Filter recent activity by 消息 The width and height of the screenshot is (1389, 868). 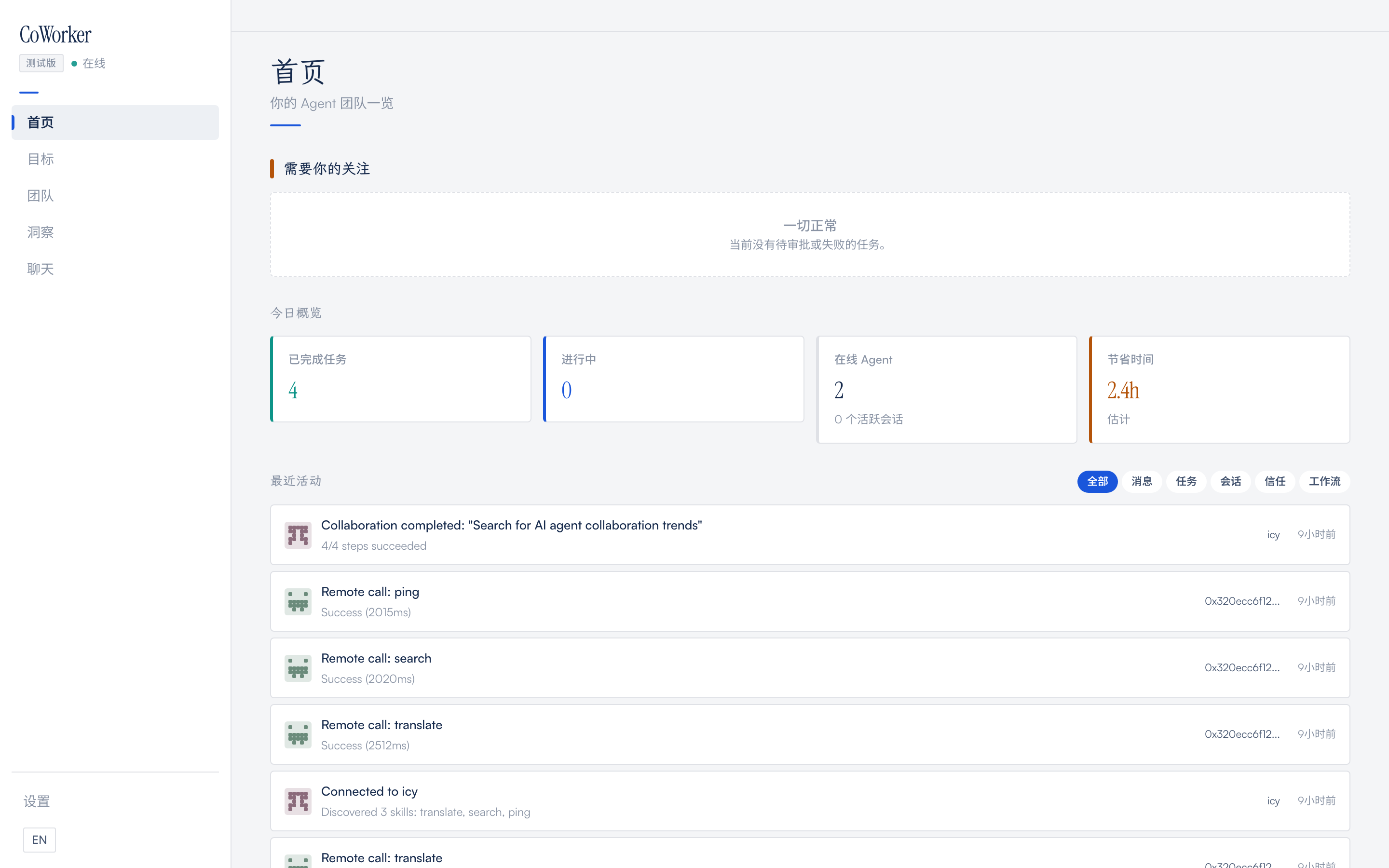tap(1142, 482)
